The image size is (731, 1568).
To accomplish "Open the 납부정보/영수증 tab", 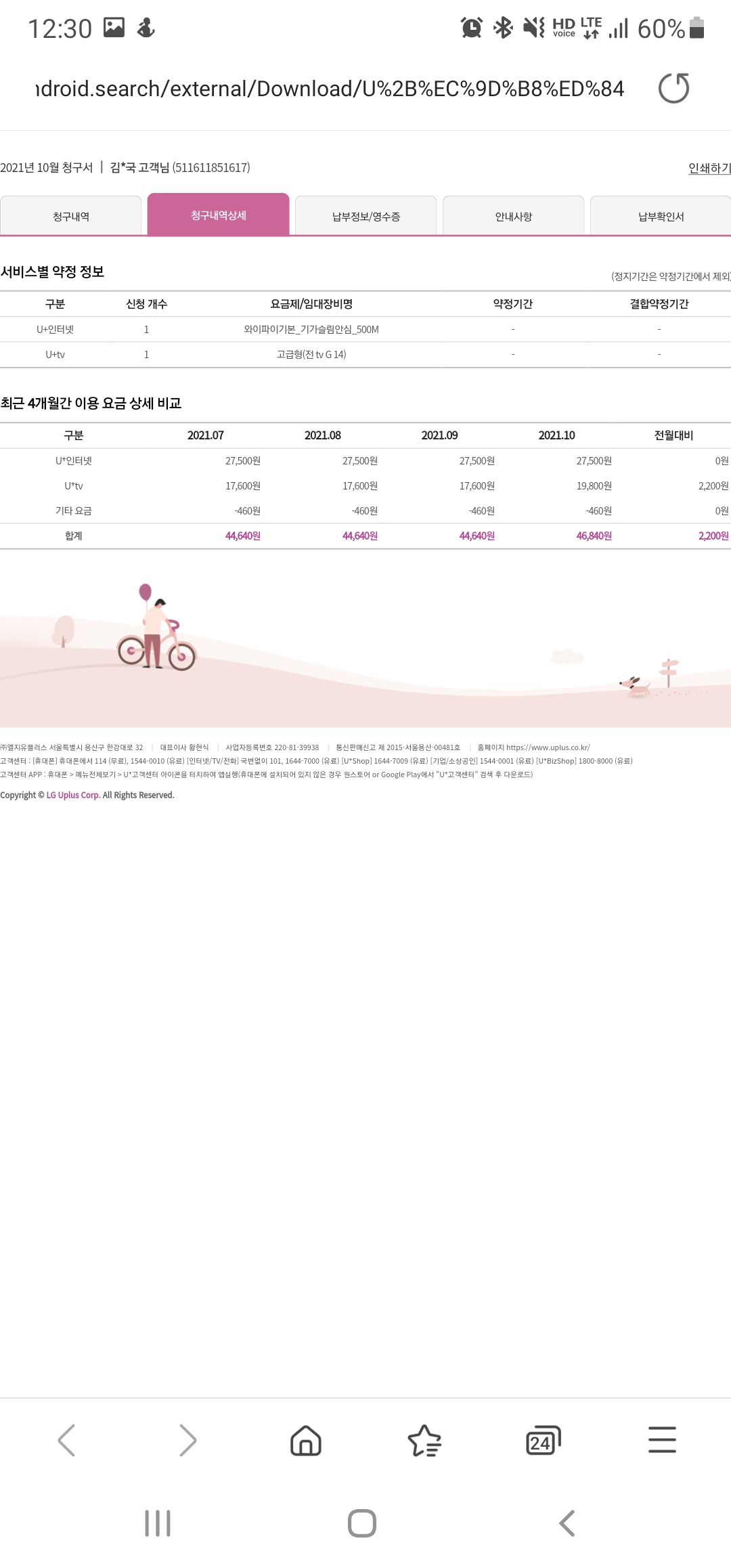I will point(365,217).
